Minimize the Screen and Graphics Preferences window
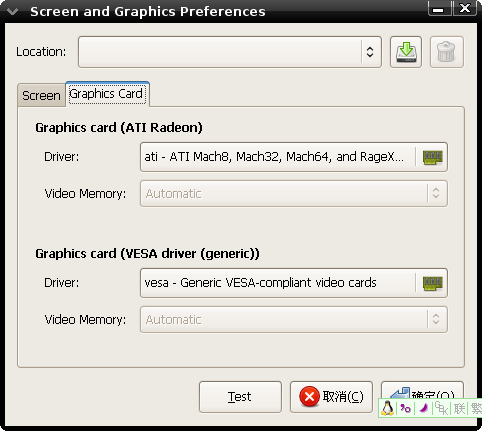This screenshot has height=431, width=482. point(439,8)
